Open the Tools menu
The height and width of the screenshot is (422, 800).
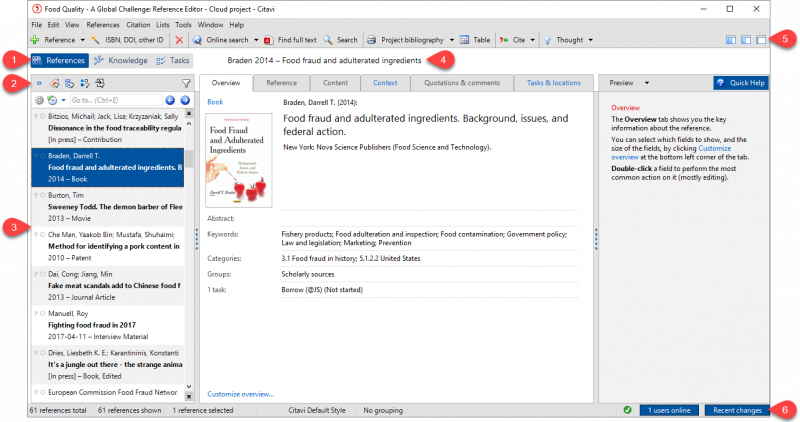click(x=183, y=24)
